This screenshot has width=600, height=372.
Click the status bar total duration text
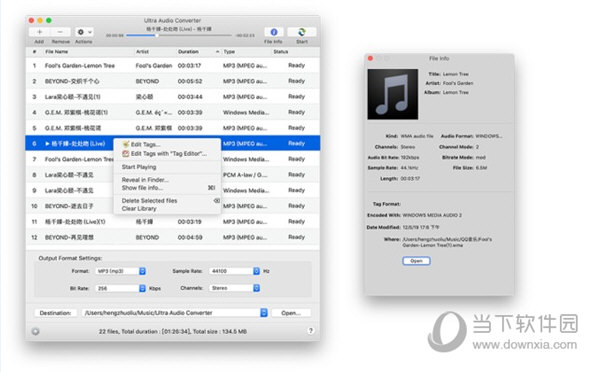pos(173,331)
